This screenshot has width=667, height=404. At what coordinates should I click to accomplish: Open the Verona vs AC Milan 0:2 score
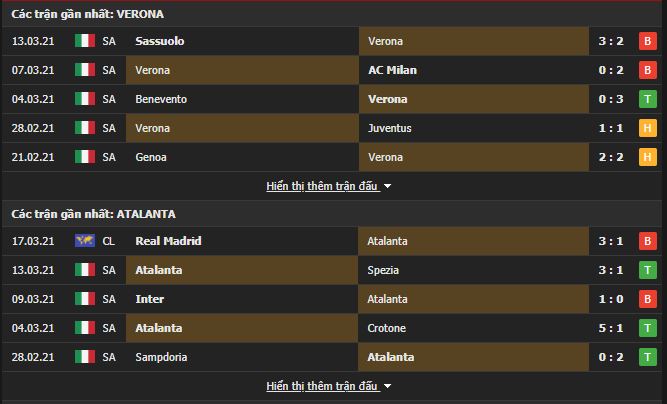(x=611, y=70)
